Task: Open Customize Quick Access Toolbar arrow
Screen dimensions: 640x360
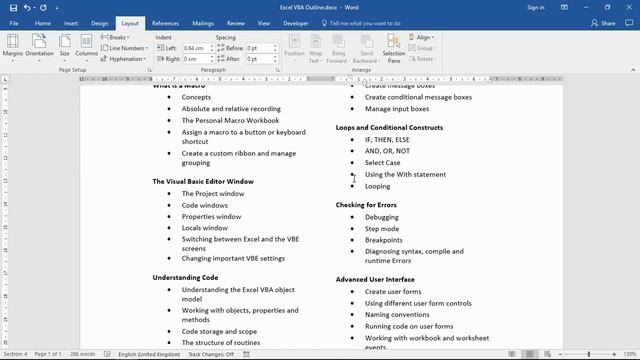Action: coord(57,8)
